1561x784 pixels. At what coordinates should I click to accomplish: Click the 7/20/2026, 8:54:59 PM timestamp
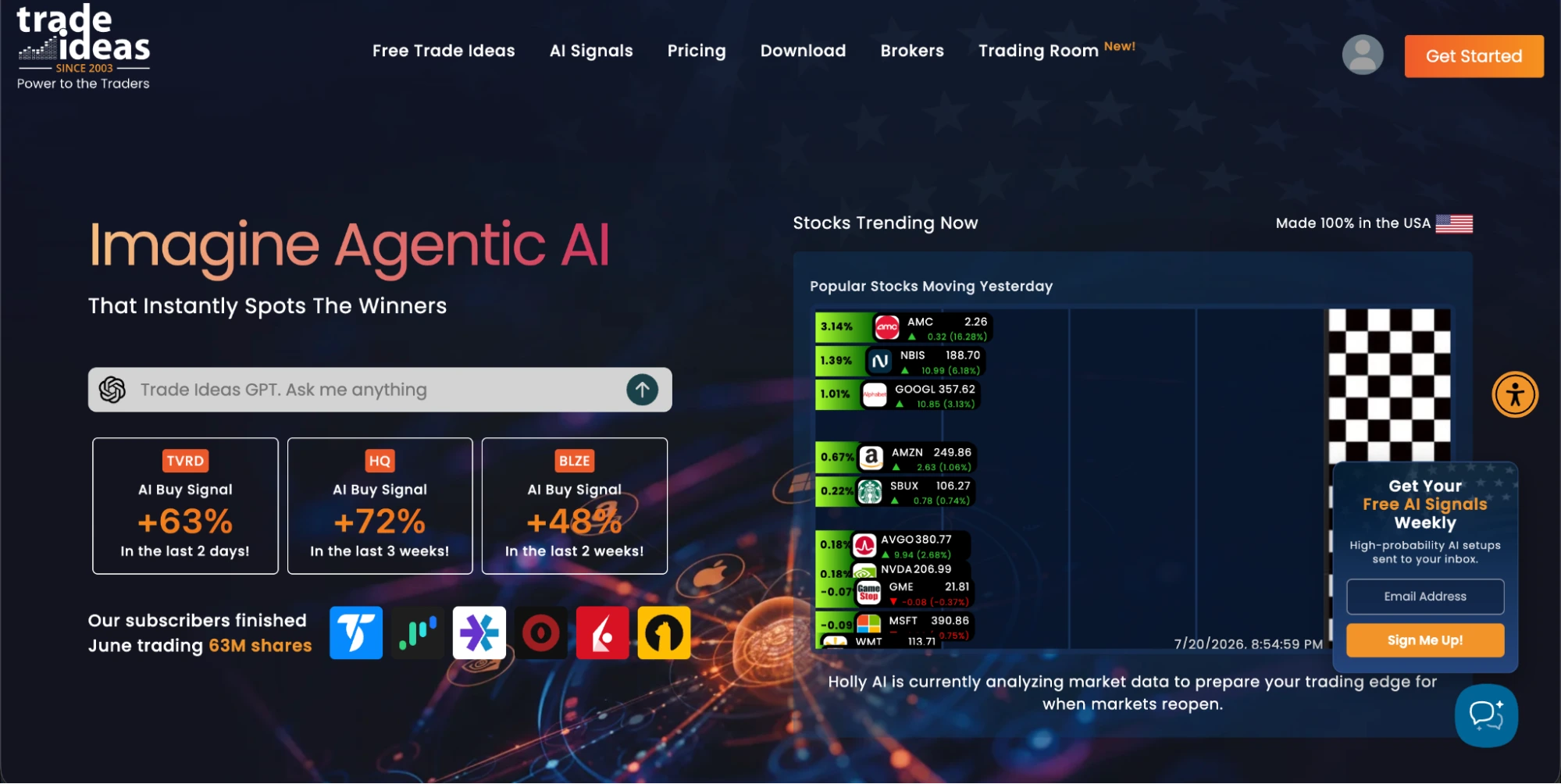click(1249, 644)
